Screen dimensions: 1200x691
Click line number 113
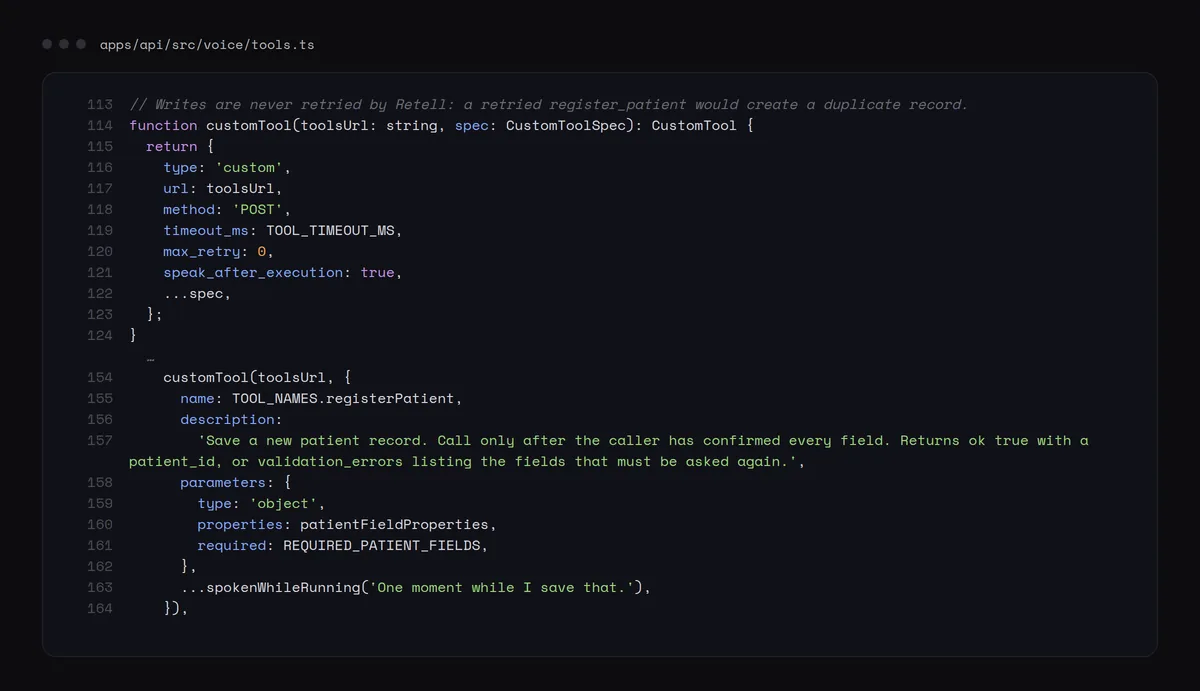point(100,104)
